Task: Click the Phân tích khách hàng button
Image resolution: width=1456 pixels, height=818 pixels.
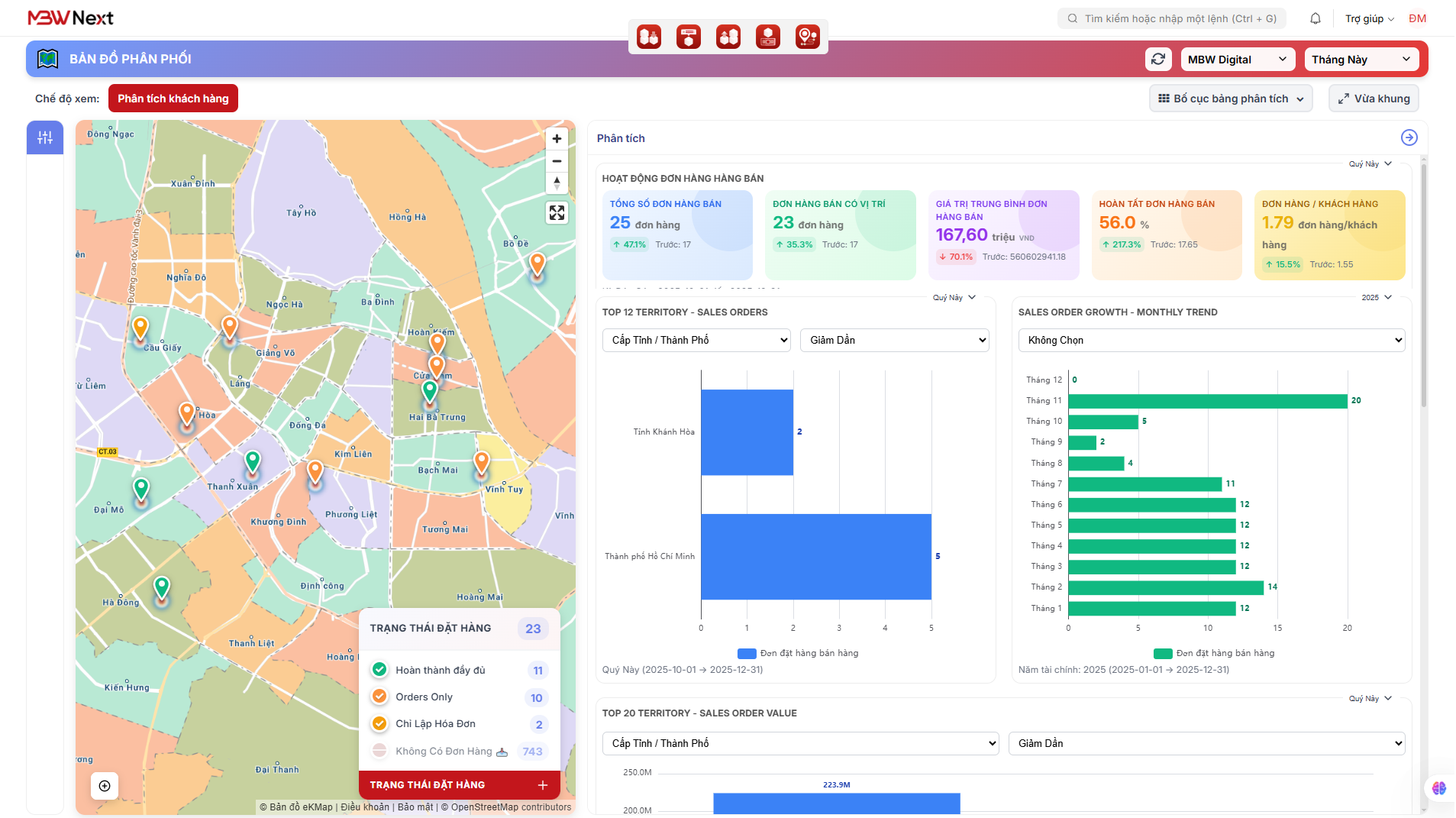Action: click(173, 99)
